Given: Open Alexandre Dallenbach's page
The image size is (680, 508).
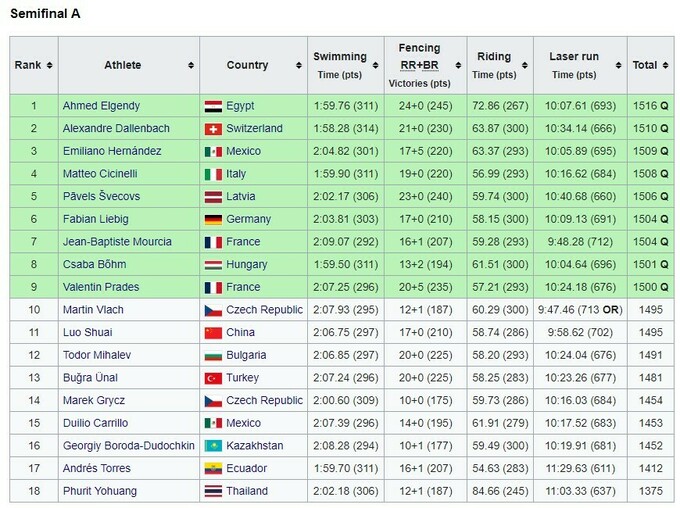Looking at the screenshot, I should [x=116, y=129].
